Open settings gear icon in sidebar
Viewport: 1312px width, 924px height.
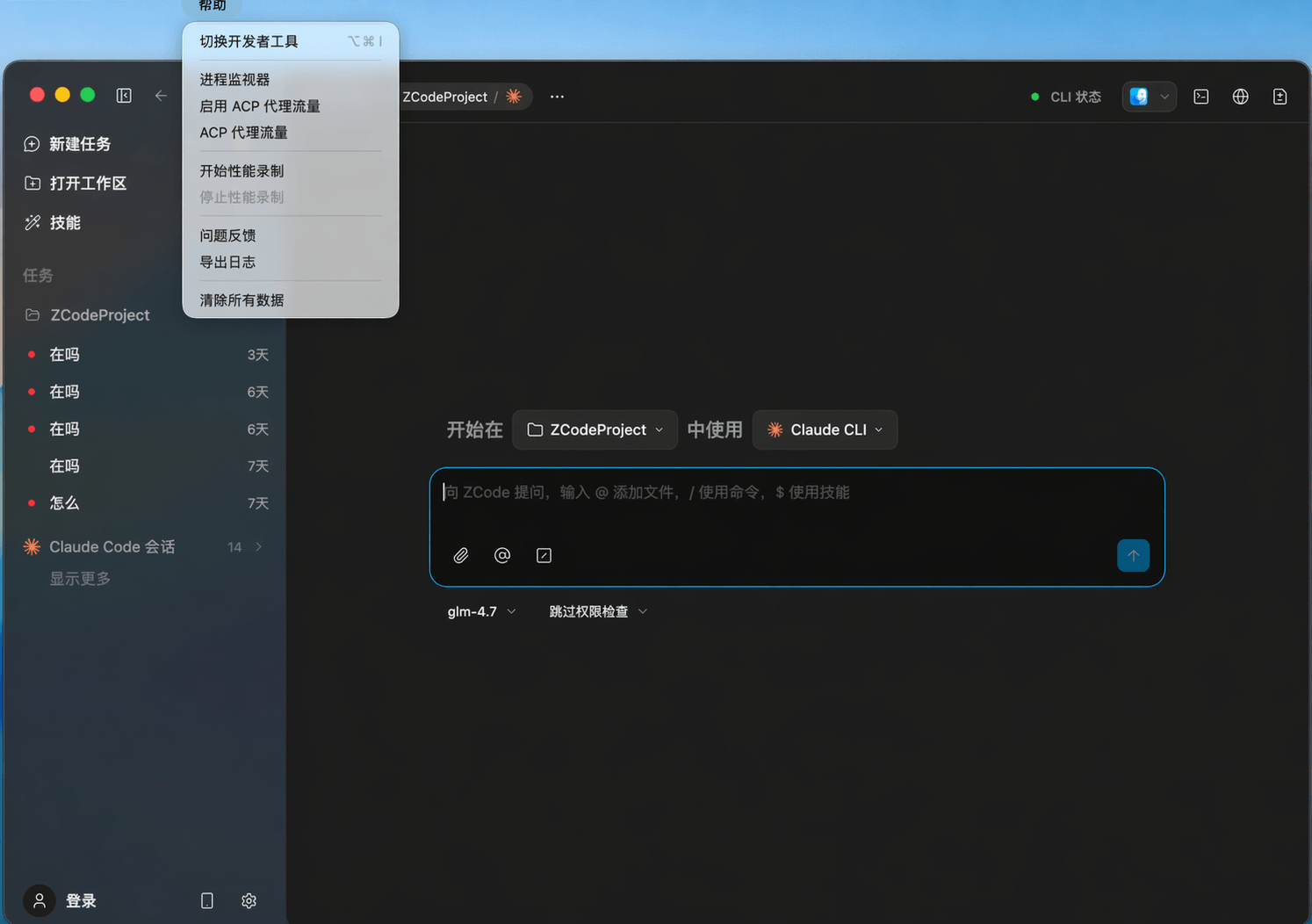249,900
